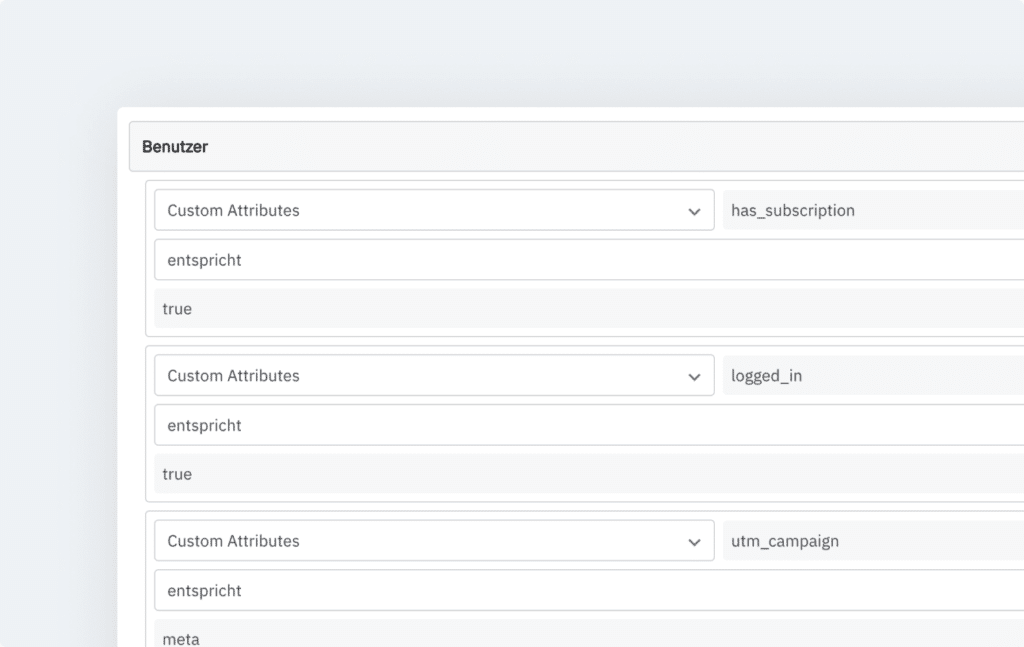Viewport: 1024px width, 647px height.
Task: Select the entspricht operator under utm_campaign
Action: pos(588,591)
